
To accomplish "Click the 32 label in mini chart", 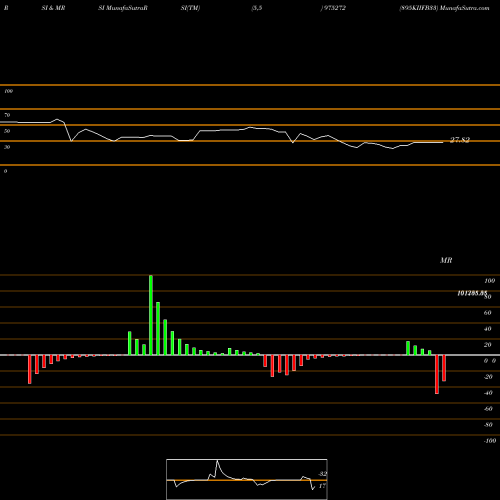I will (x=323, y=474).
